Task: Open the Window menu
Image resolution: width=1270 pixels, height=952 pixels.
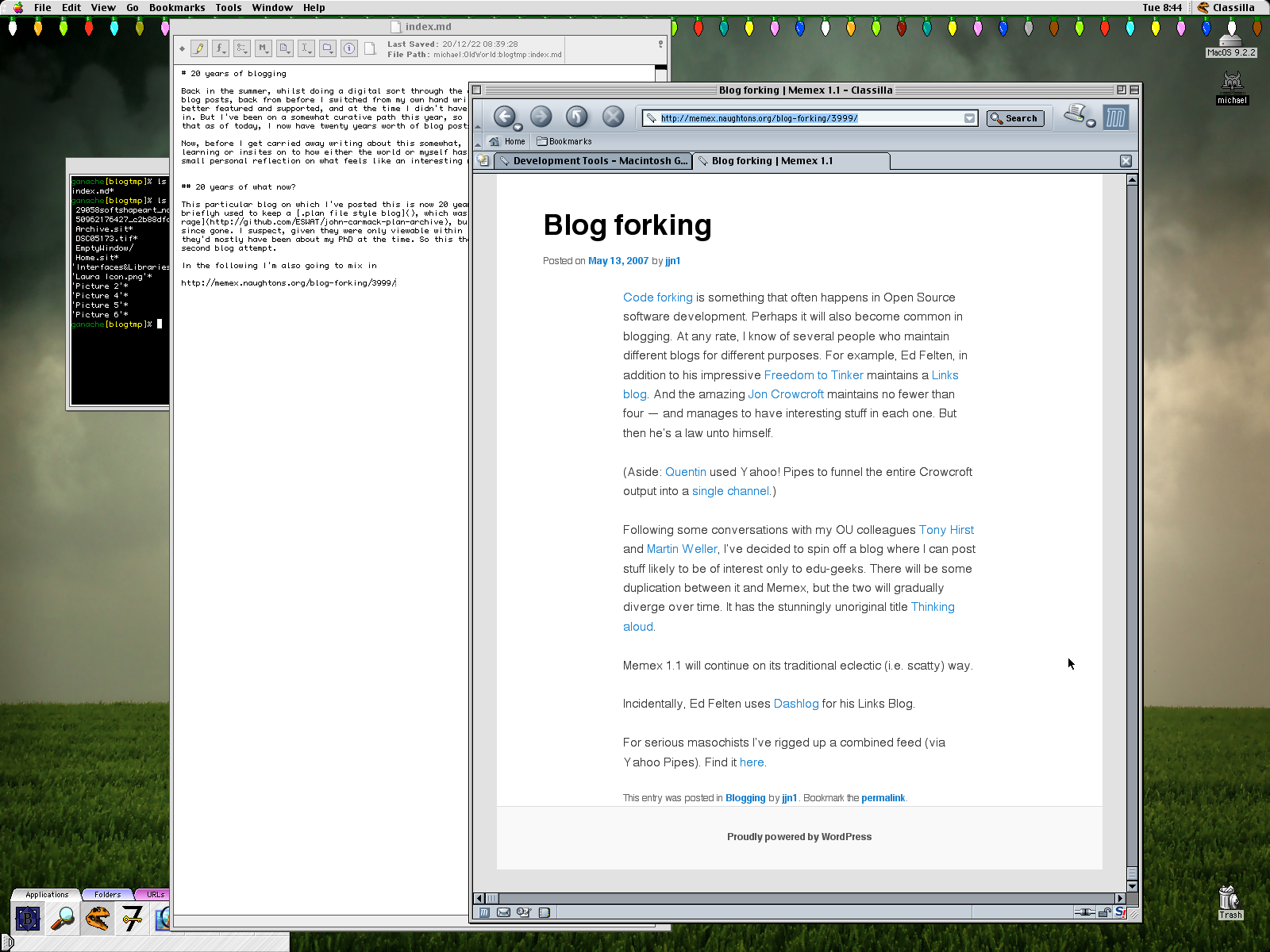Action: (272, 7)
